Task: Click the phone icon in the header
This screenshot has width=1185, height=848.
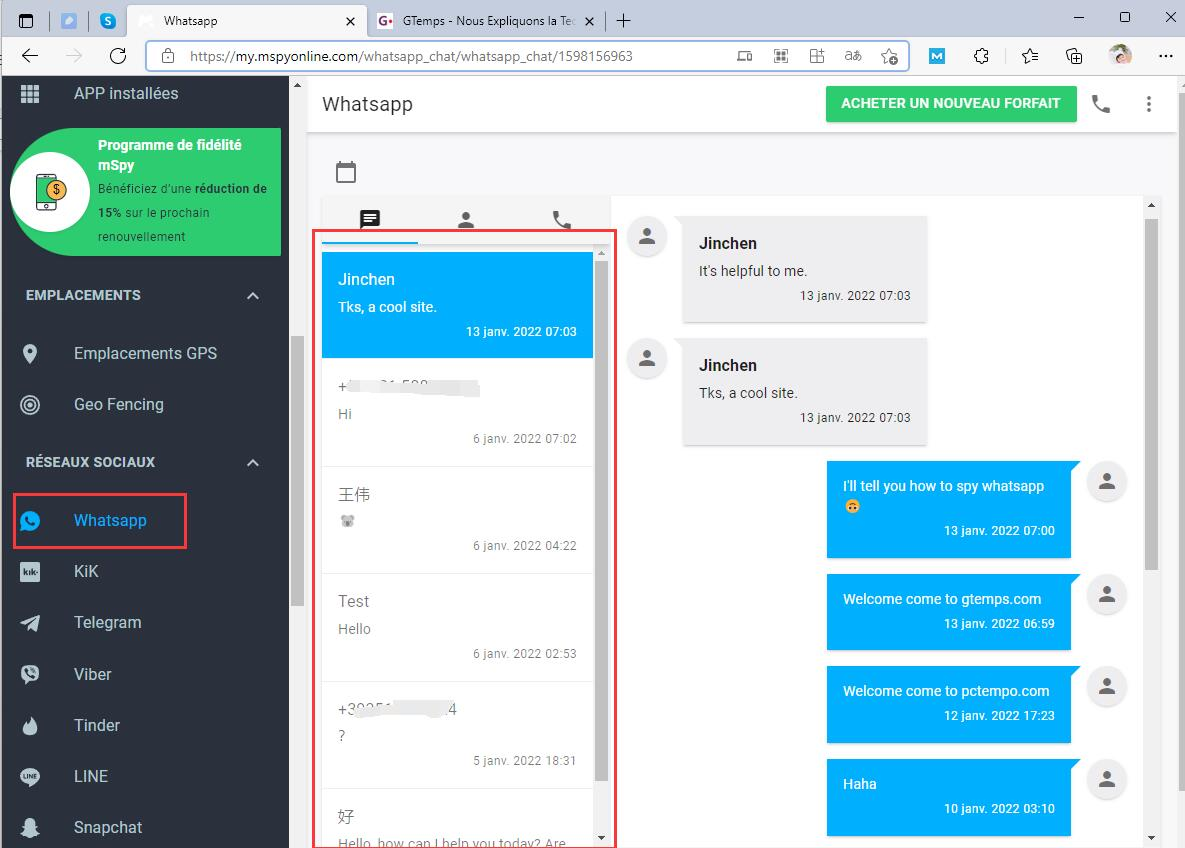Action: (1100, 104)
